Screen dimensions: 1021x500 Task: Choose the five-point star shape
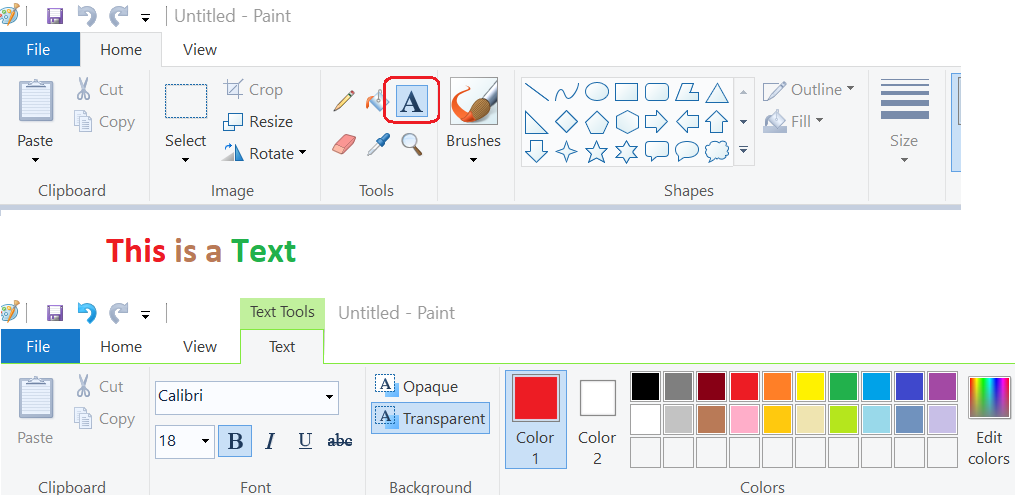pyautogui.click(x=596, y=152)
